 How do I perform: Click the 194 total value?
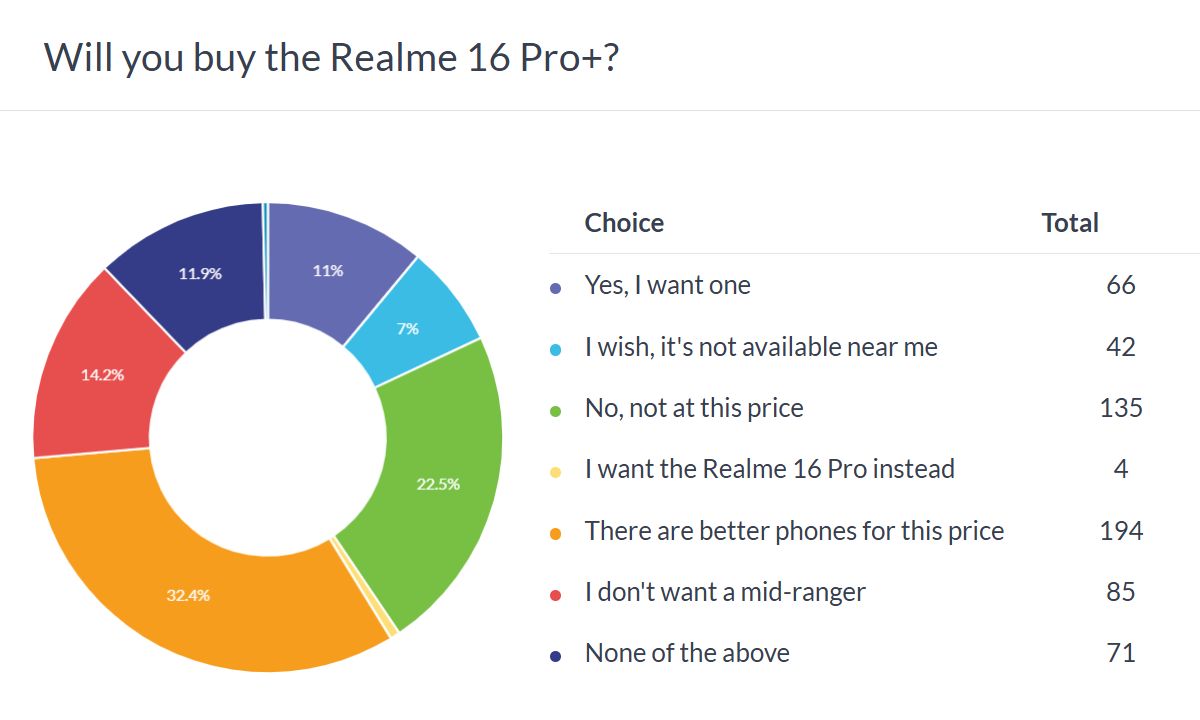coord(1120,531)
